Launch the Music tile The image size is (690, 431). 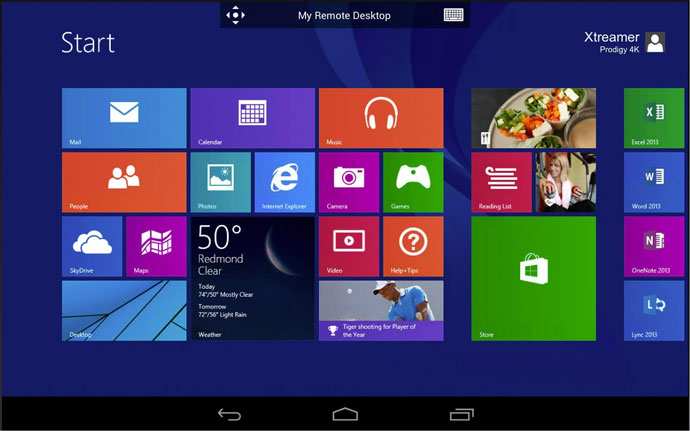tap(381, 118)
